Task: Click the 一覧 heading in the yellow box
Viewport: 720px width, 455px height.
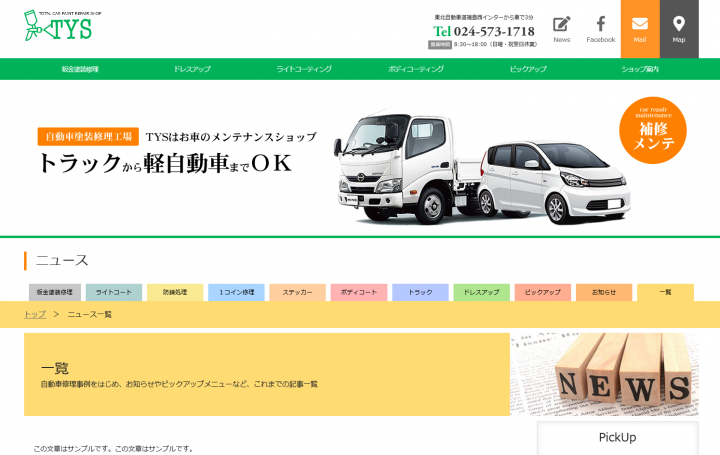Action: 55,368
